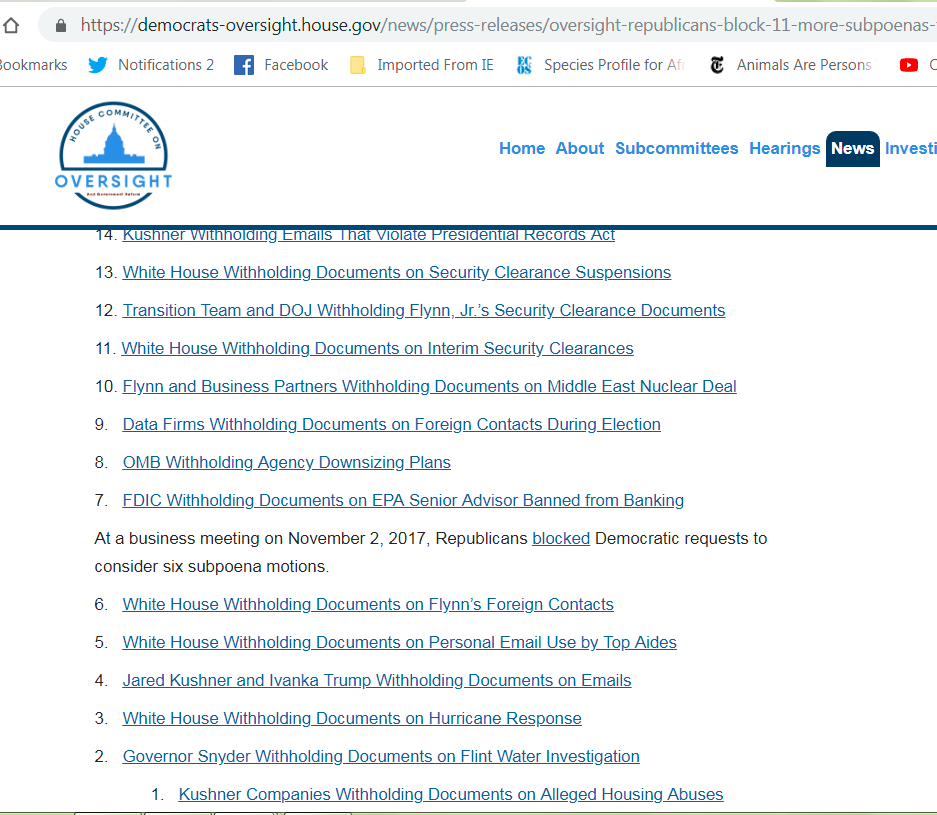Open Flynn's Foreign Contacts documents link

[x=368, y=604]
